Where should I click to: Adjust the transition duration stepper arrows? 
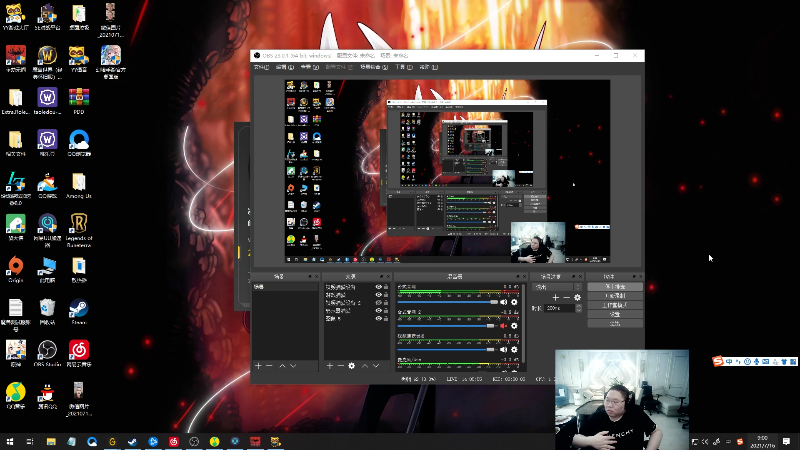[x=579, y=308]
